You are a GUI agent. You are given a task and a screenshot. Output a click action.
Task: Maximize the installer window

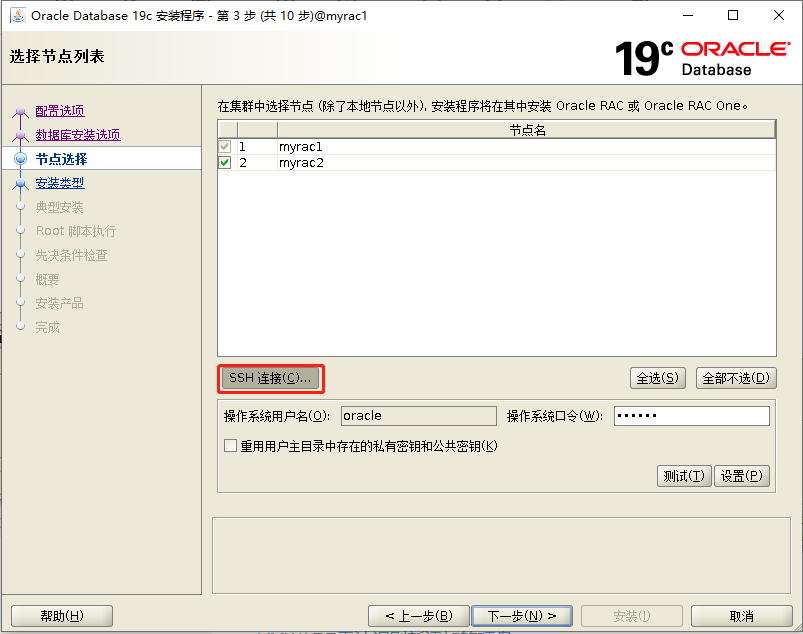tap(733, 15)
